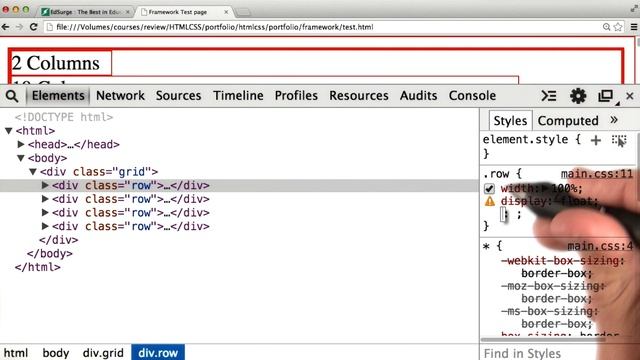640x360 pixels.
Task: Open the Chrome menu hamburger icon
Action: pyautogui.click(x=634, y=27)
